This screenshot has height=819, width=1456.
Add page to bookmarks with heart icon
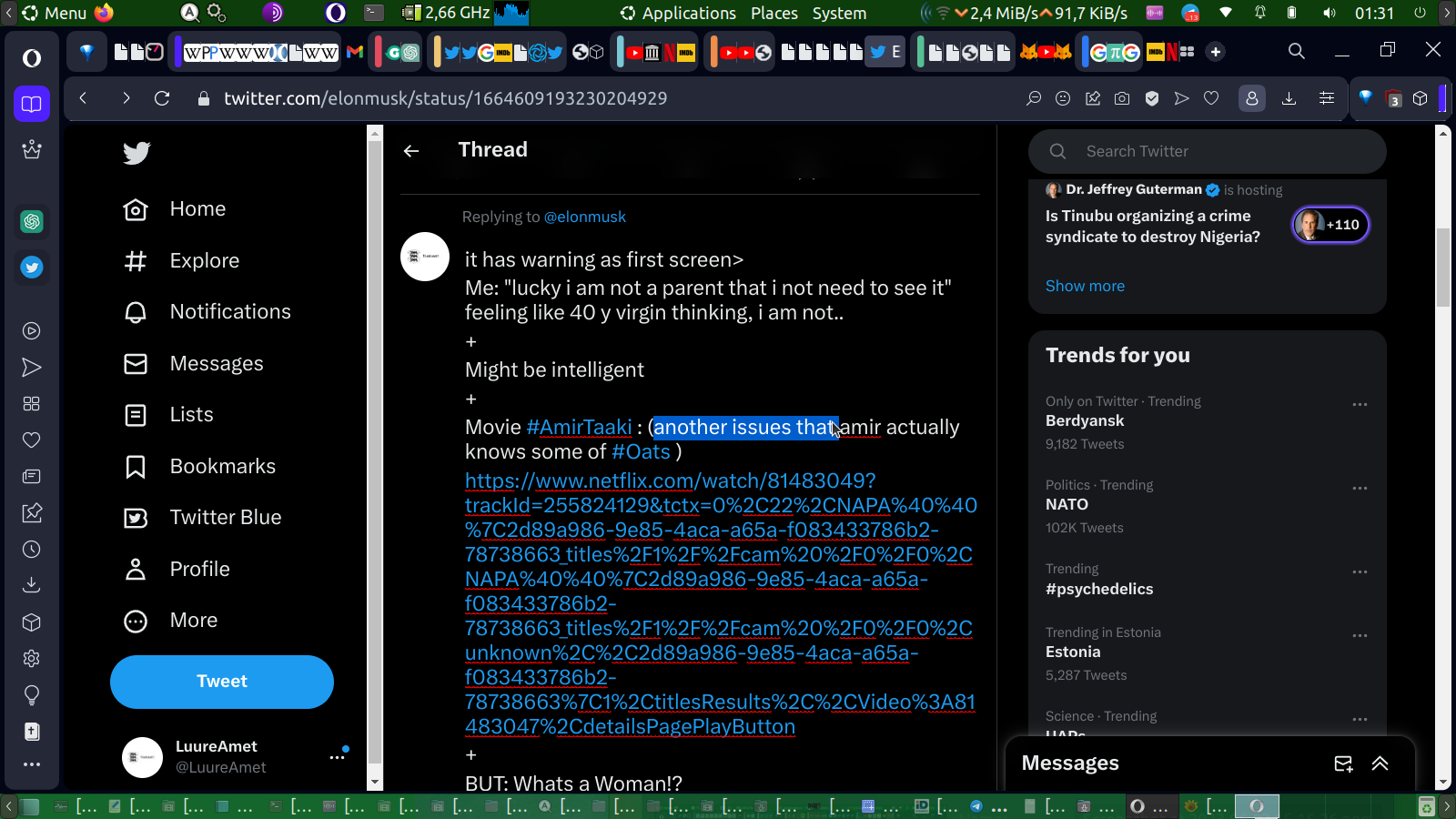pyautogui.click(x=1211, y=98)
